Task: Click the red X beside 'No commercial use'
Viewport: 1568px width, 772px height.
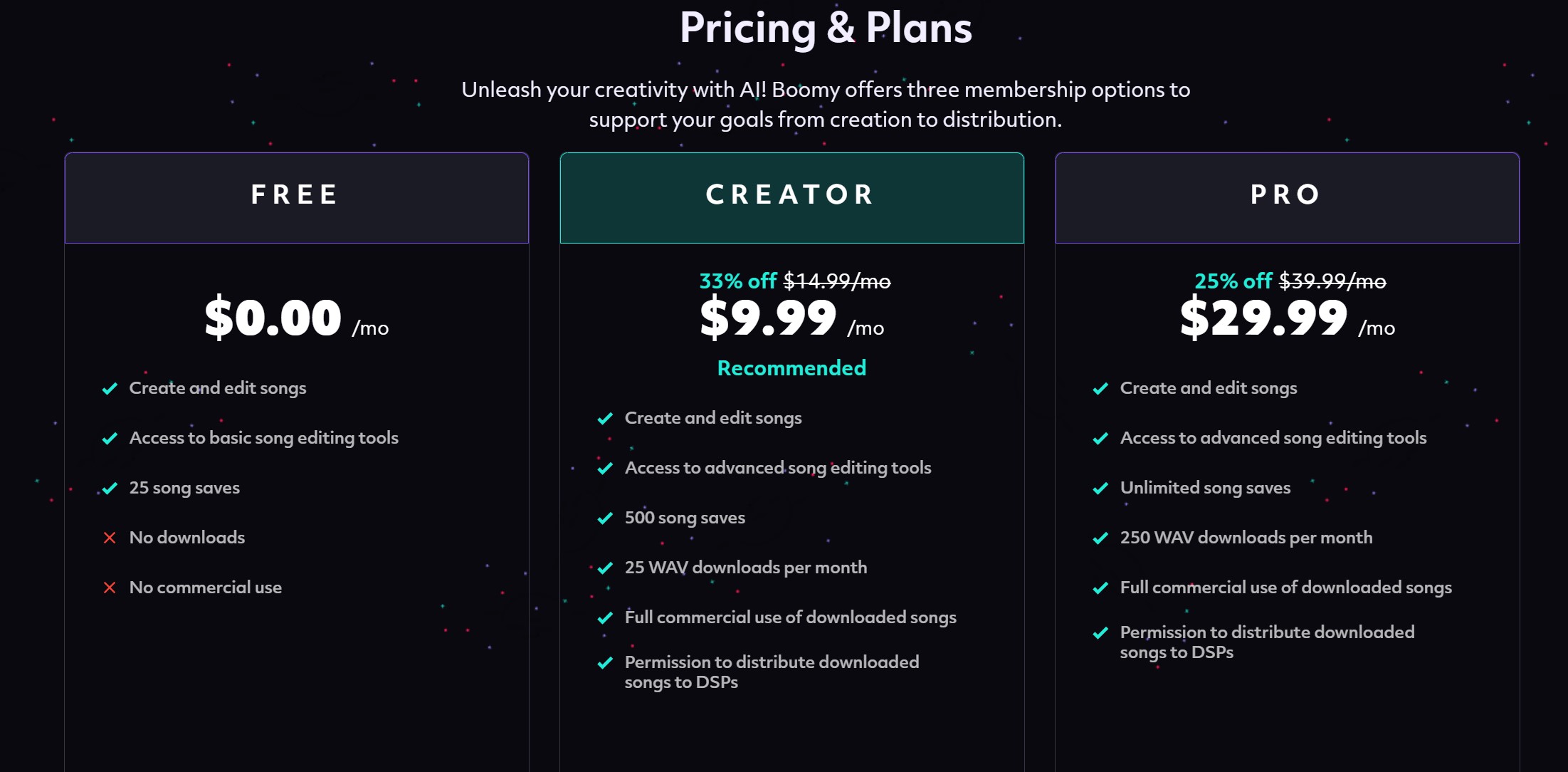Action: coord(110,588)
